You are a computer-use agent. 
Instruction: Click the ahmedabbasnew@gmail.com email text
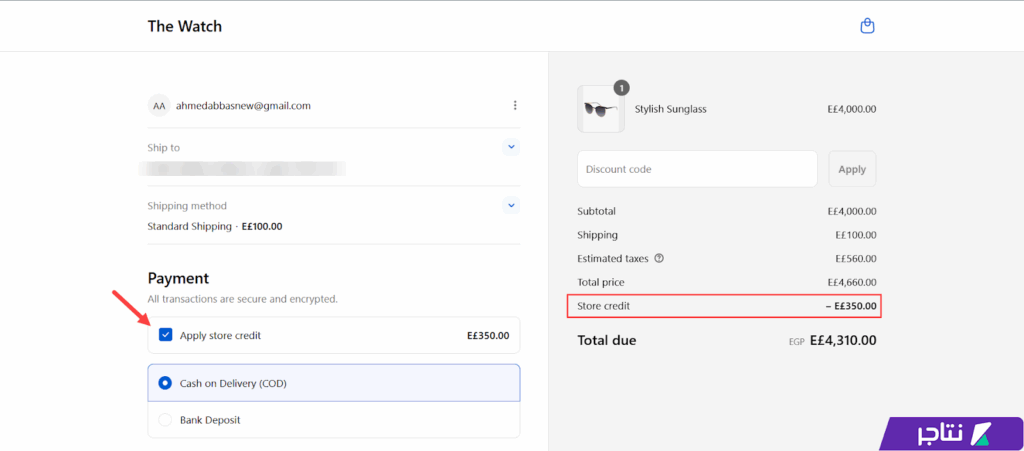point(243,105)
